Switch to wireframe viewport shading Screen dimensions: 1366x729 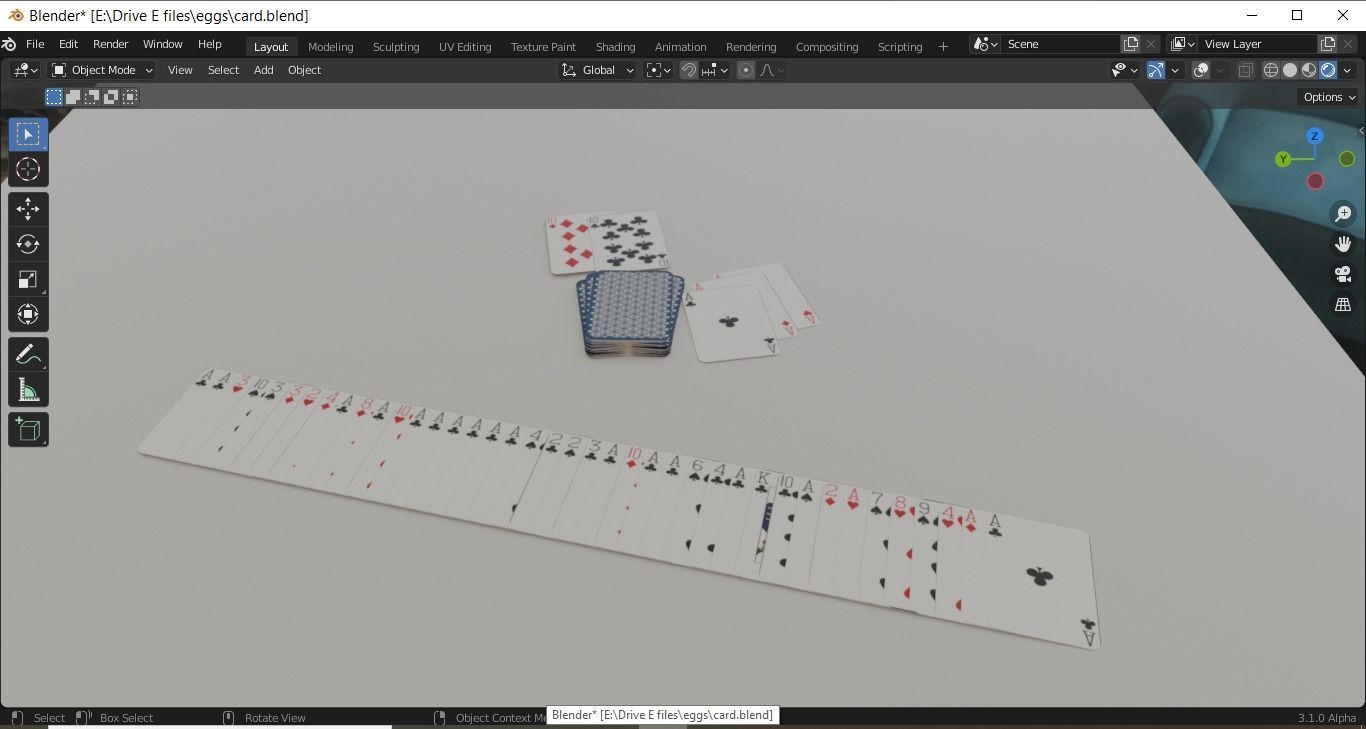pos(1271,70)
